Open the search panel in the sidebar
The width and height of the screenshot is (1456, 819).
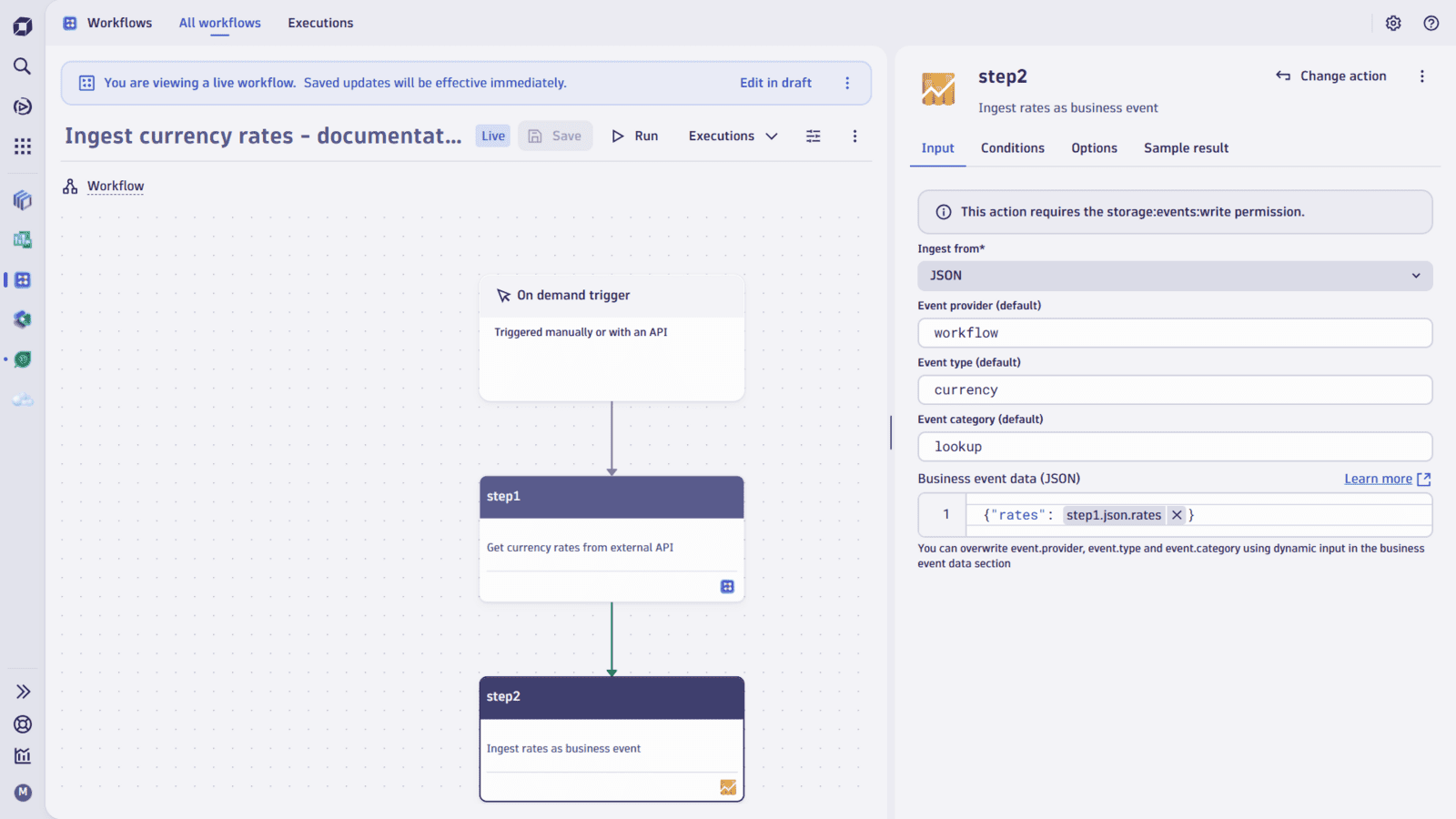click(22, 66)
